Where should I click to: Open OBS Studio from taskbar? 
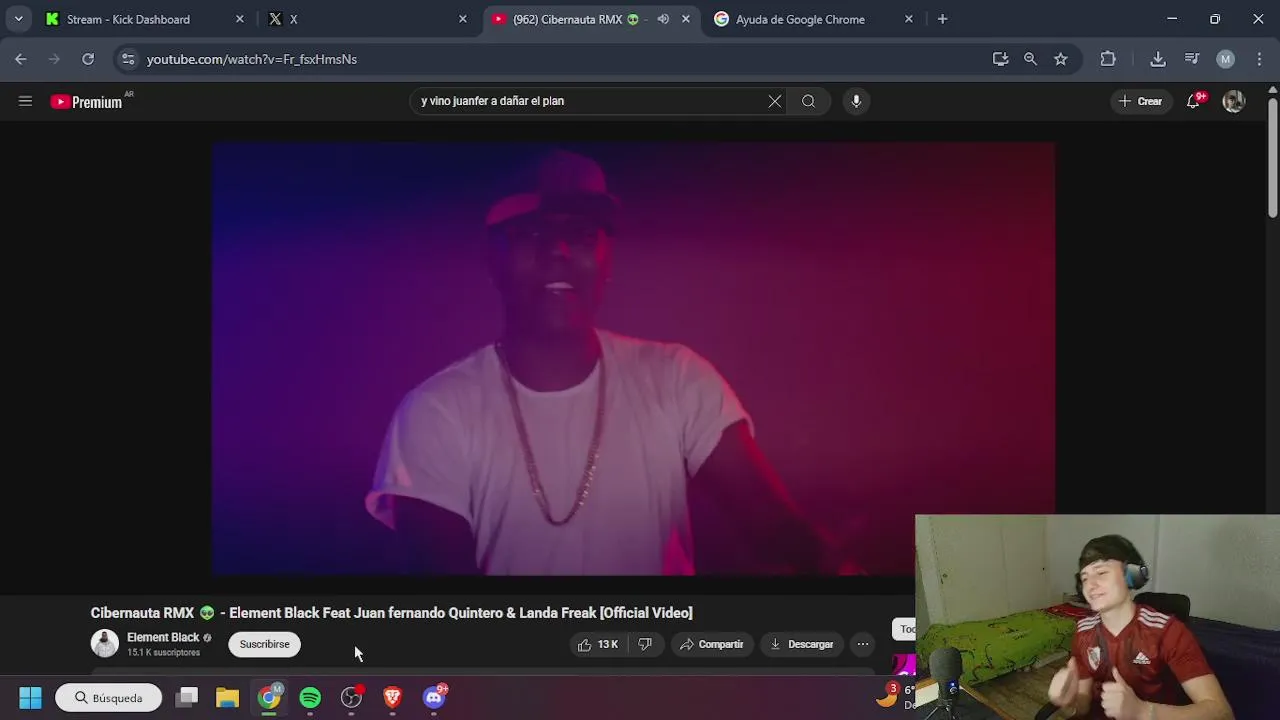click(x=351, y=698)
